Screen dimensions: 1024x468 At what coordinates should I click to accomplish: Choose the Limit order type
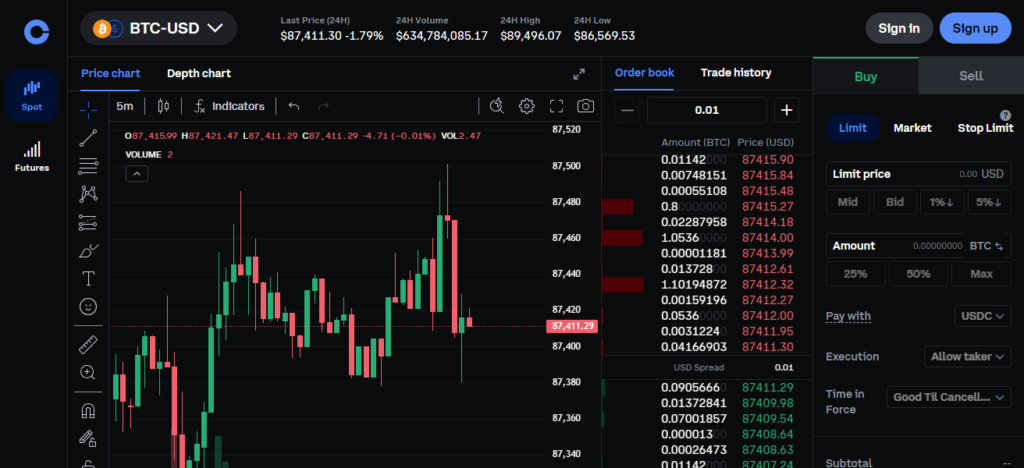click(853, 128)
